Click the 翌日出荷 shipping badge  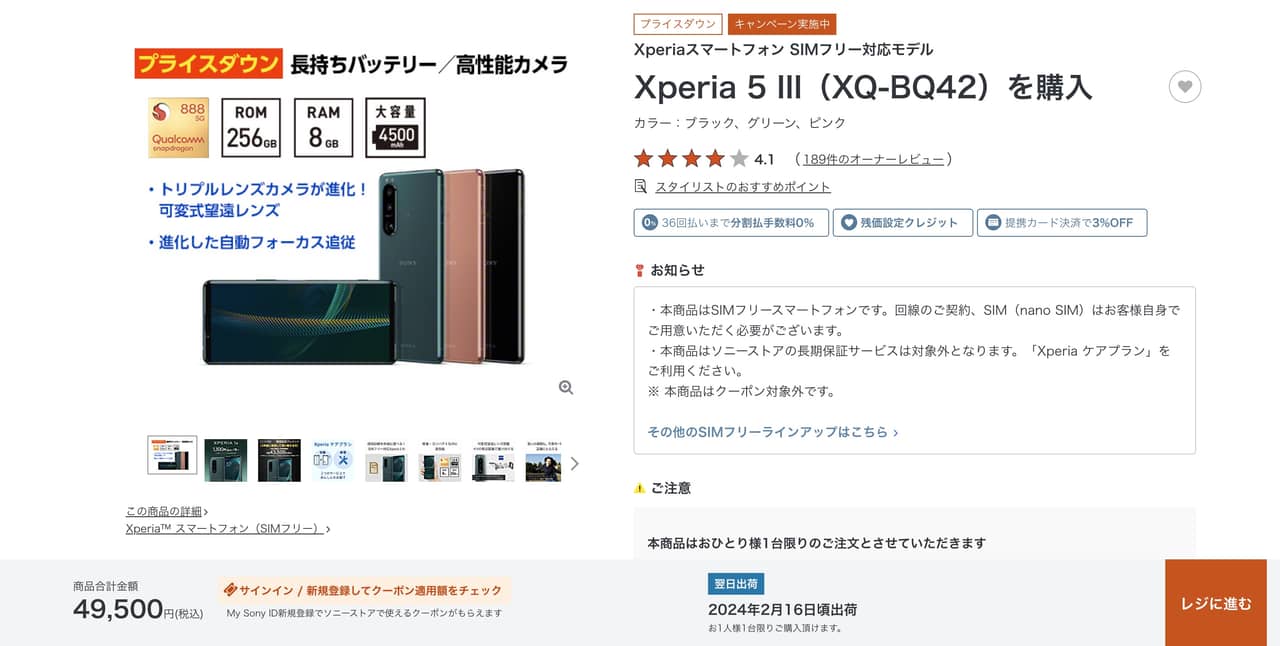click(736, 584)
